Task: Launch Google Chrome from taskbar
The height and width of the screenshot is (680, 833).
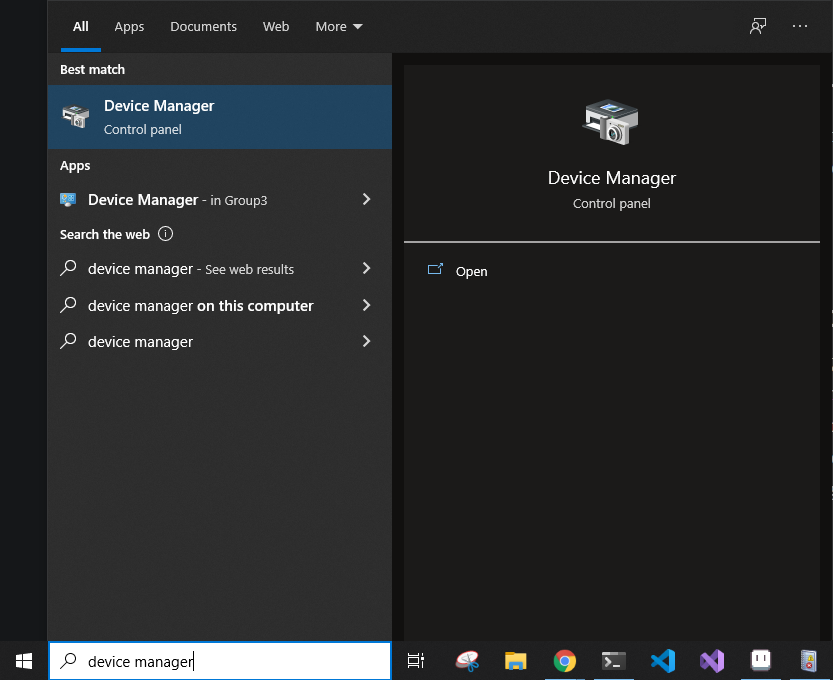Action: coord(564,661)
